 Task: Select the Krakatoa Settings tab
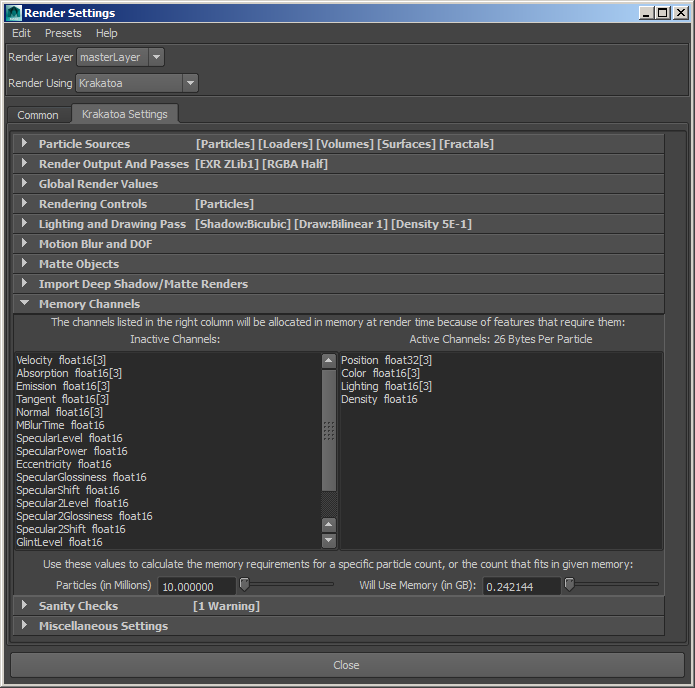point(125,114)
